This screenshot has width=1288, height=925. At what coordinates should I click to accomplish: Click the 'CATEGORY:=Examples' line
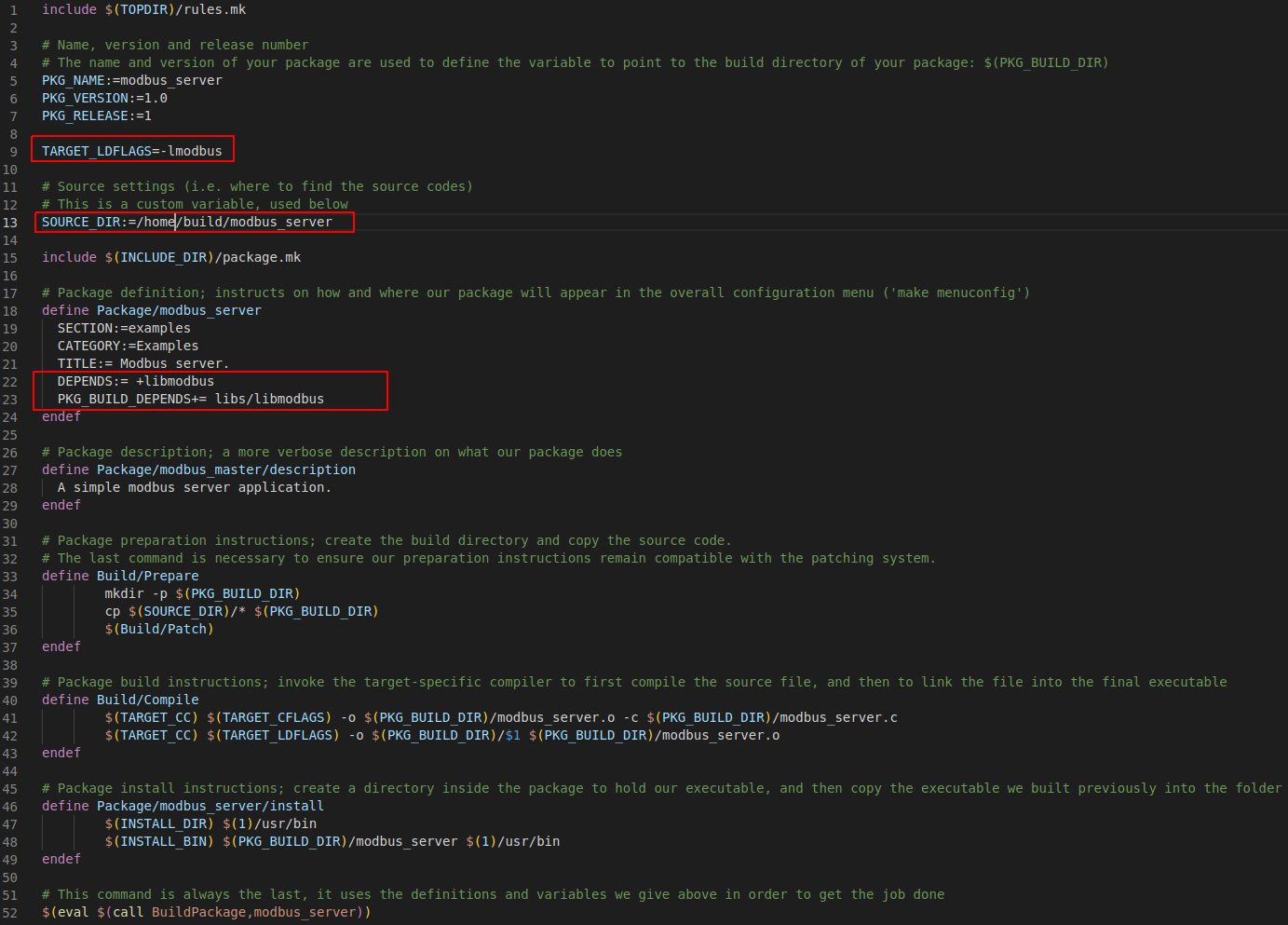coord(128,346)
